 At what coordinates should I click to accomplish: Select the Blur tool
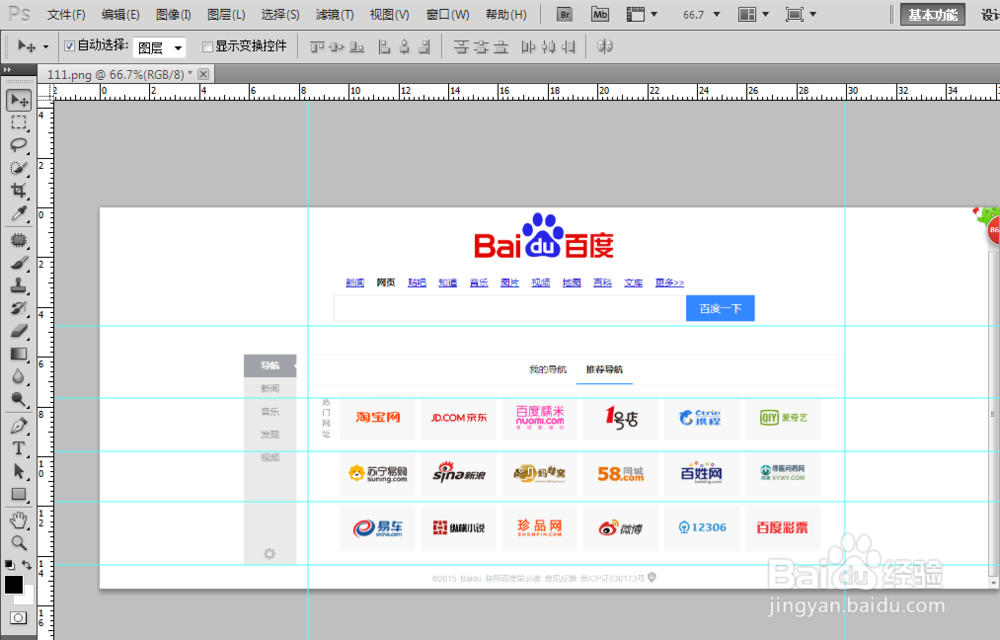(x=19, y=377)
